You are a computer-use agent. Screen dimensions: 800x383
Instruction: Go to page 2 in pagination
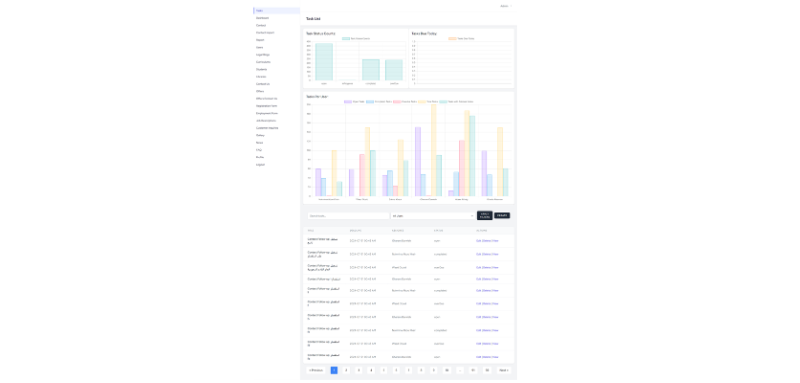[346, 370]
